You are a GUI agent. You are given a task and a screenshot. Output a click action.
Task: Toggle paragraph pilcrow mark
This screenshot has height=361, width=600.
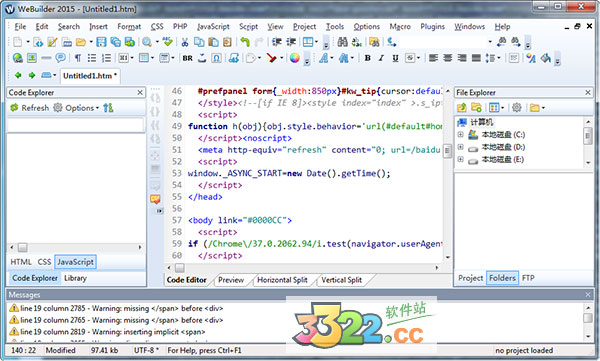78,58
